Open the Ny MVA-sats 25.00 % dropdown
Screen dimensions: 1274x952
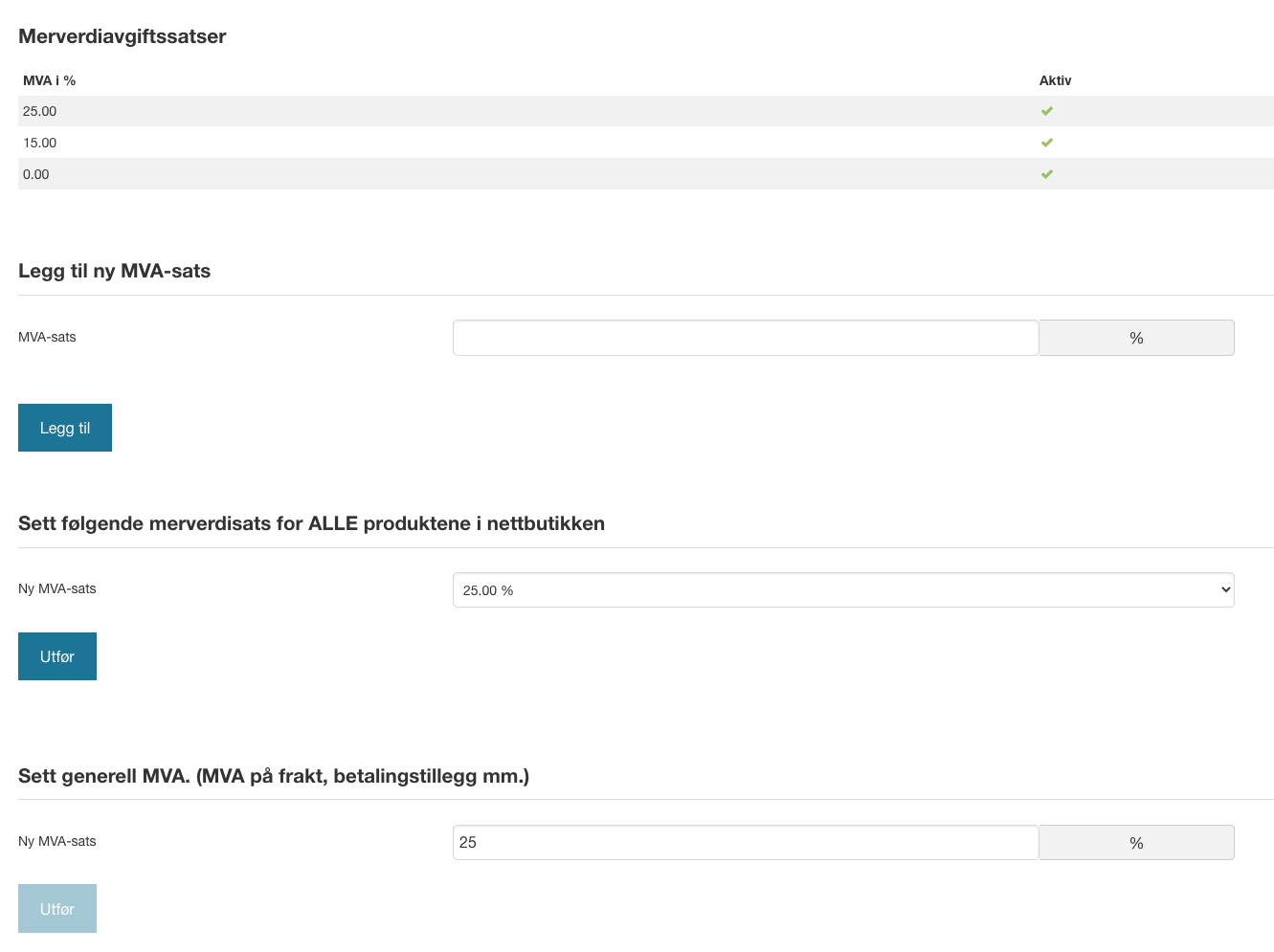tap(843, 590)
